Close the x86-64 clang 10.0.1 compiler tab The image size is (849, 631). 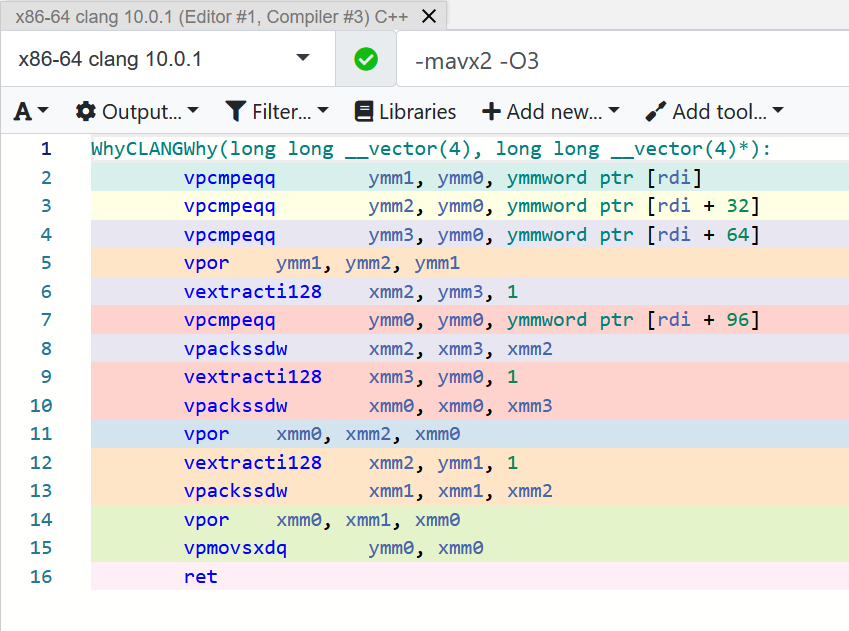tap(429, 16)
